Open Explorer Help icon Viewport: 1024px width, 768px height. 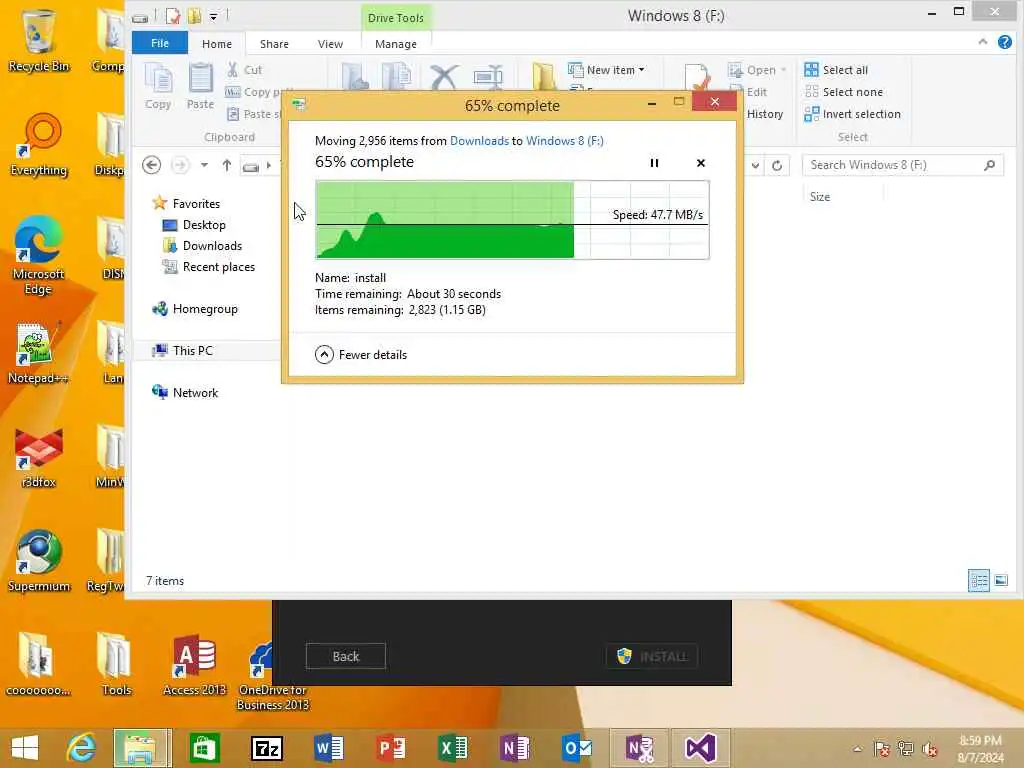point(1005,42)
